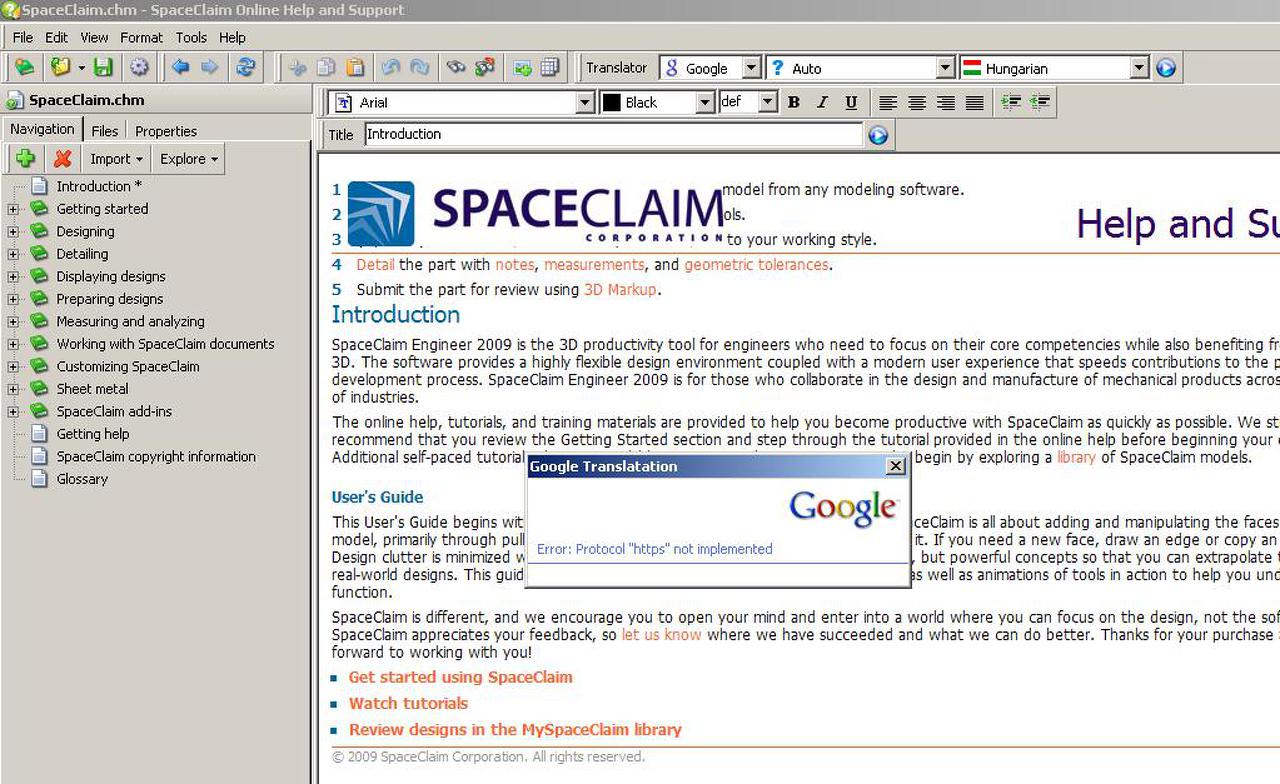Screen dimensions: 1280x784
Task: Run translation with the blue play button
Action: click(x=1165, y=68)
